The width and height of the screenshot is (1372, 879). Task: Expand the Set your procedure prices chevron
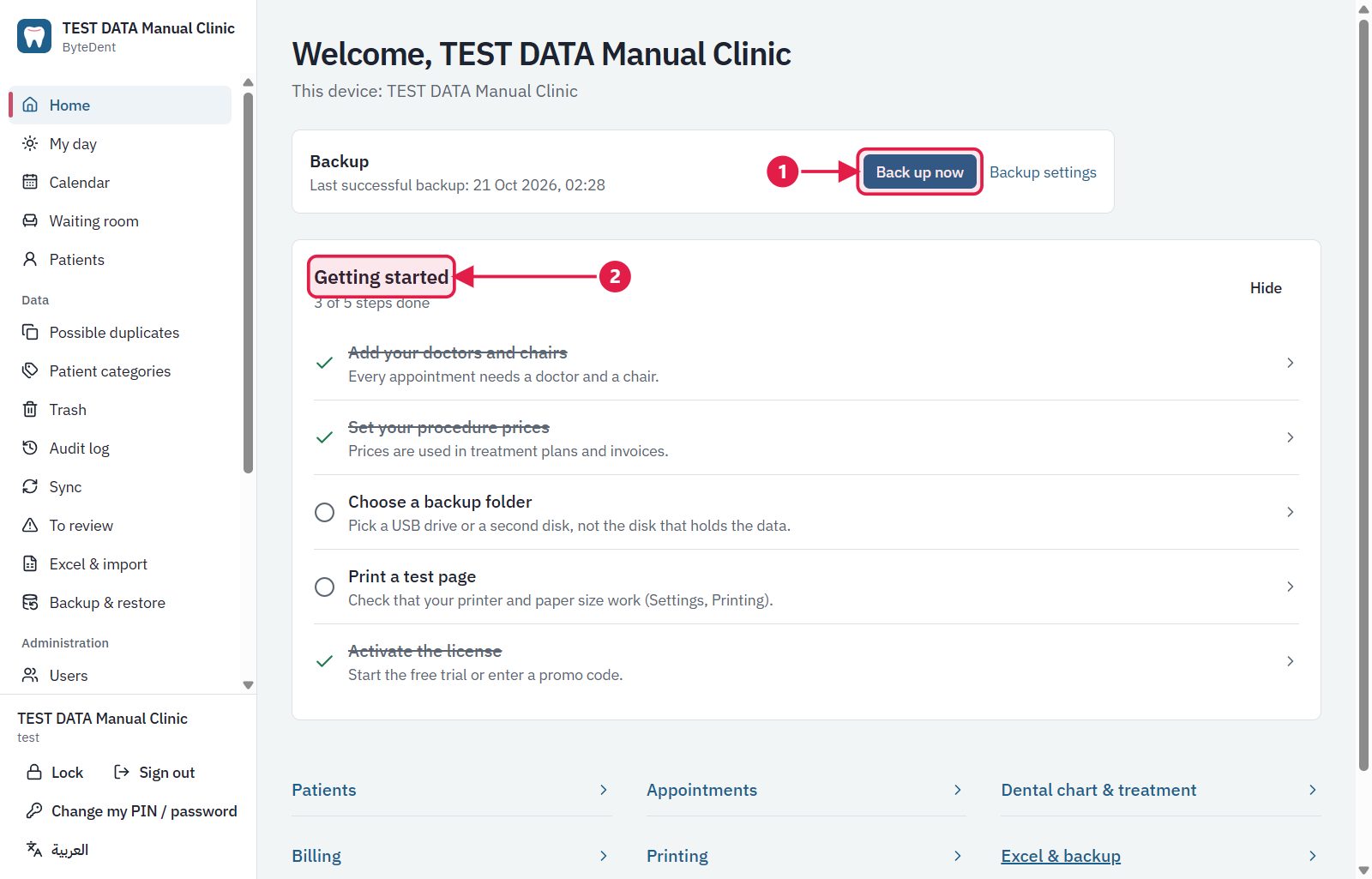1290,437
